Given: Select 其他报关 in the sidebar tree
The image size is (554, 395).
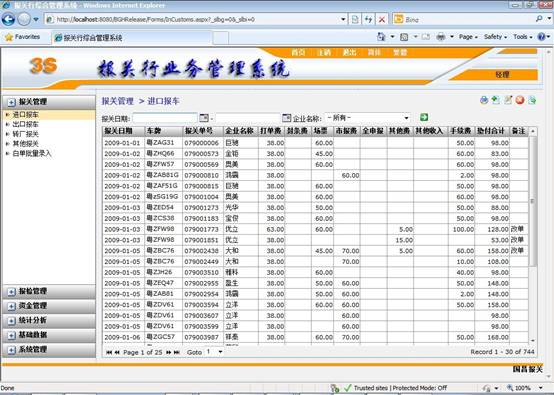Looking at the screenshot, I should 25,144.
